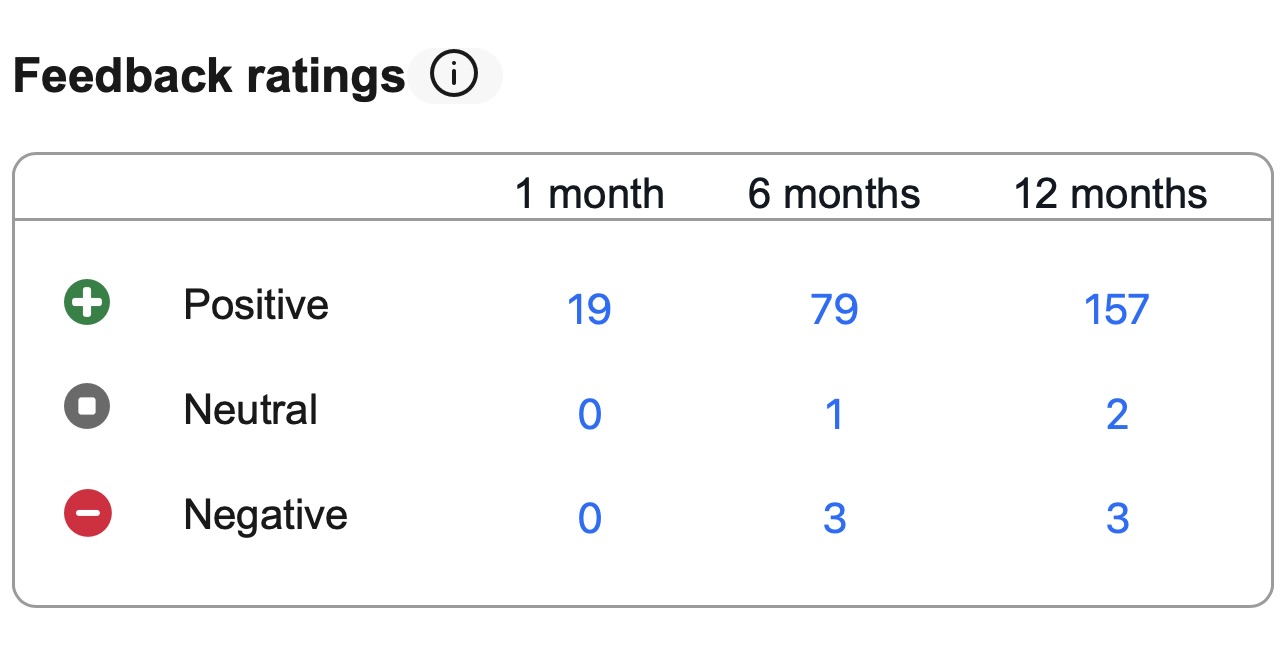Click the Feedback ratings heading
Screen dimensions: 1287x658
pyautogui.click(x=209, y=76)
